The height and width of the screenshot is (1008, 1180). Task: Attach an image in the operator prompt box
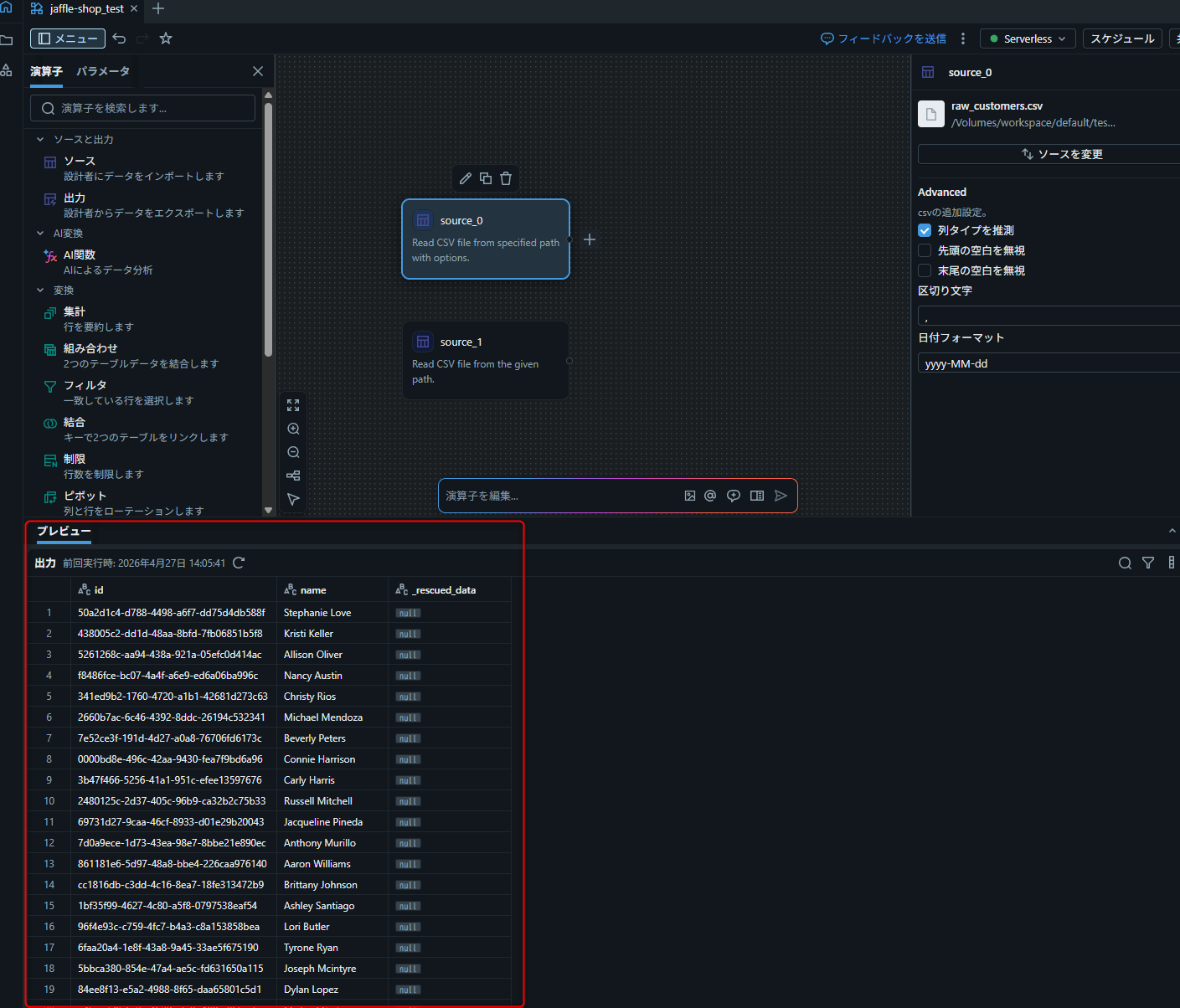(x=690, y=496)
